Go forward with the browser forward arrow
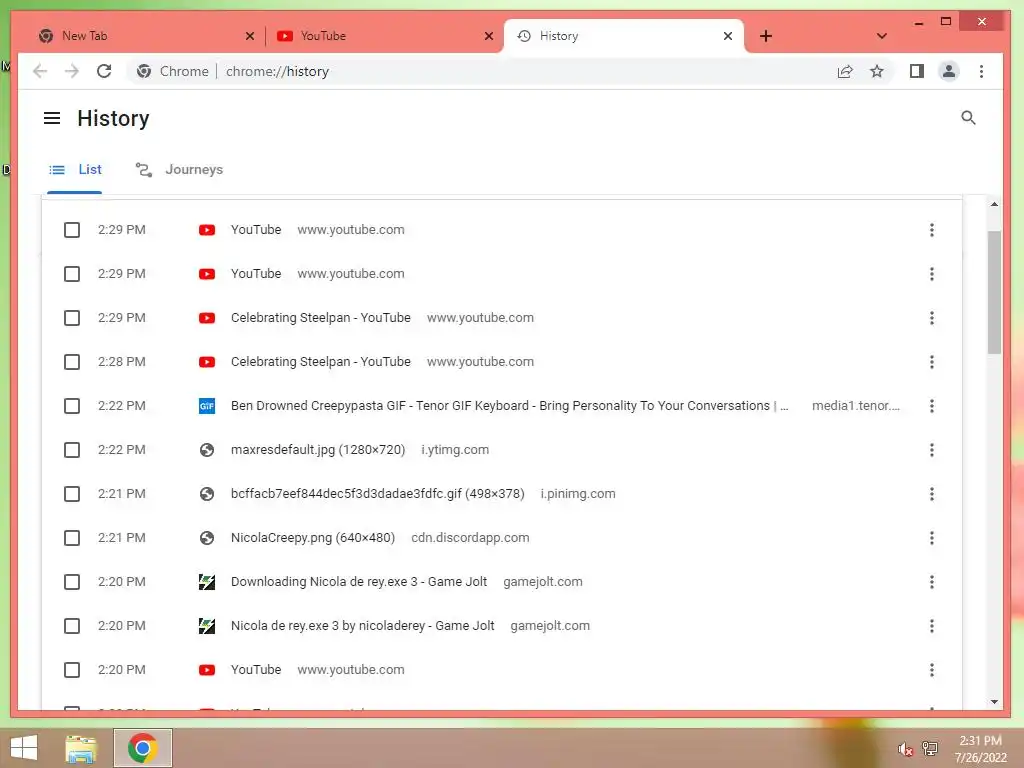Screen dimensions: 1024x768 (x=72, y=71)
